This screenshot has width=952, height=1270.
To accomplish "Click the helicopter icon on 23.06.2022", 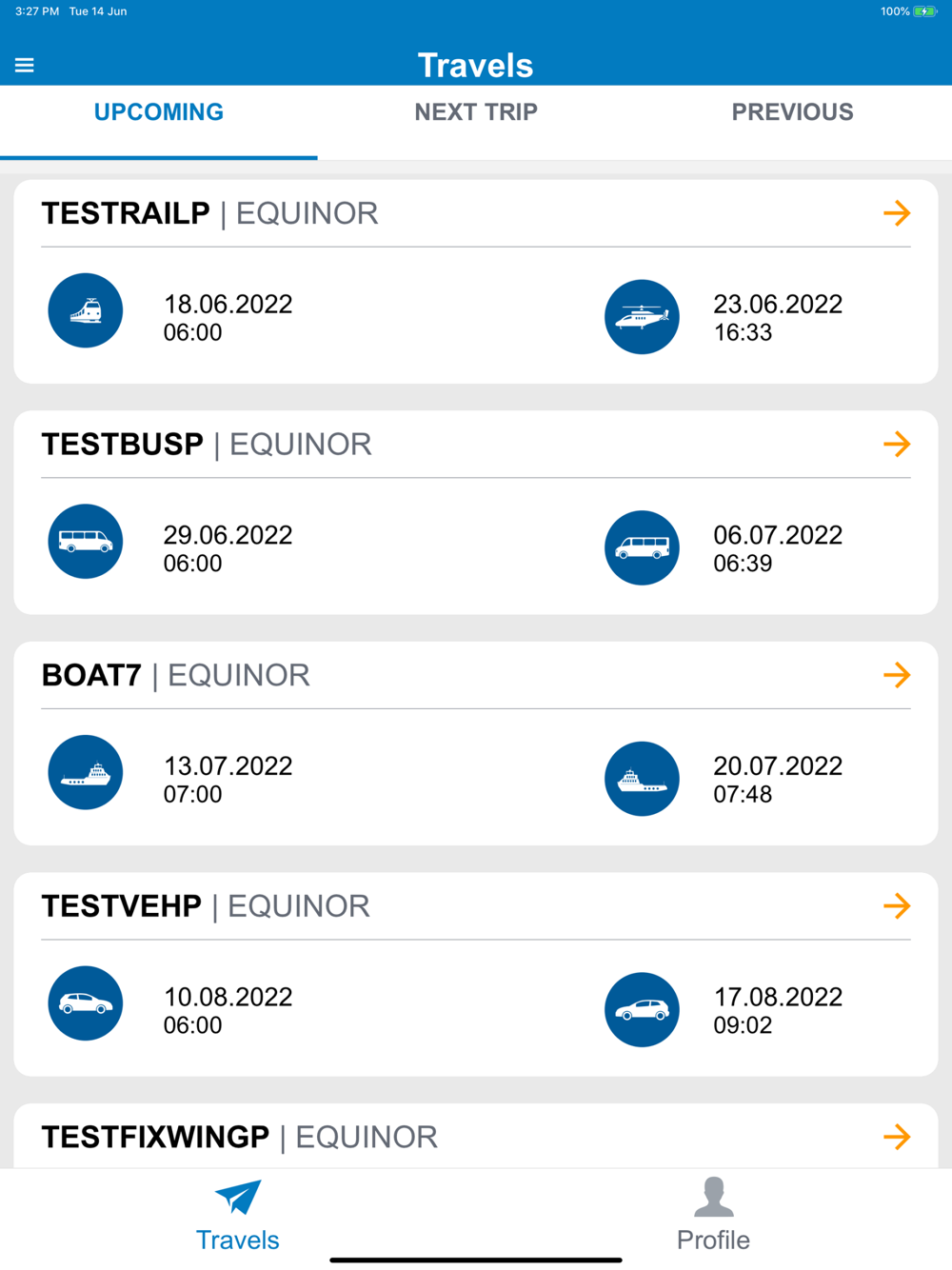I will point(642,317).
